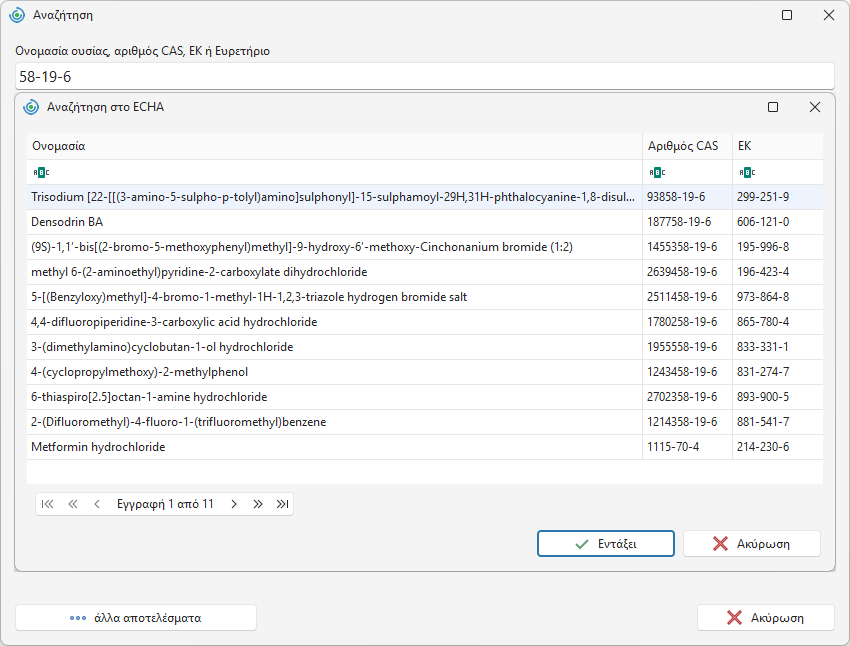Sort by Αριθμός CAS column header
850x646 pixels.
[x=687, y=146]
